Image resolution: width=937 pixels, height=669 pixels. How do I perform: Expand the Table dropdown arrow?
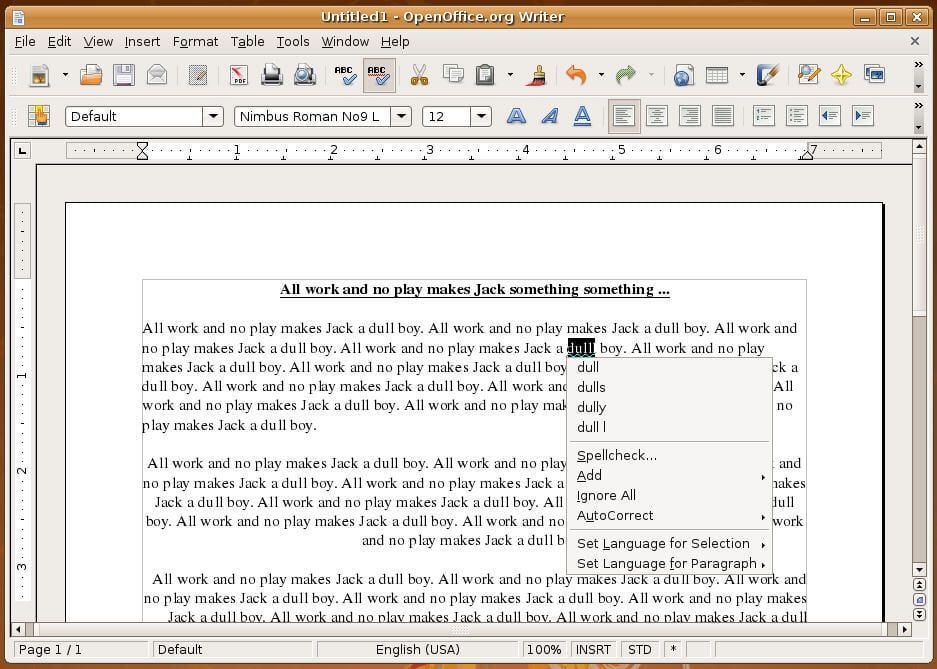click(x=742, y=75)
